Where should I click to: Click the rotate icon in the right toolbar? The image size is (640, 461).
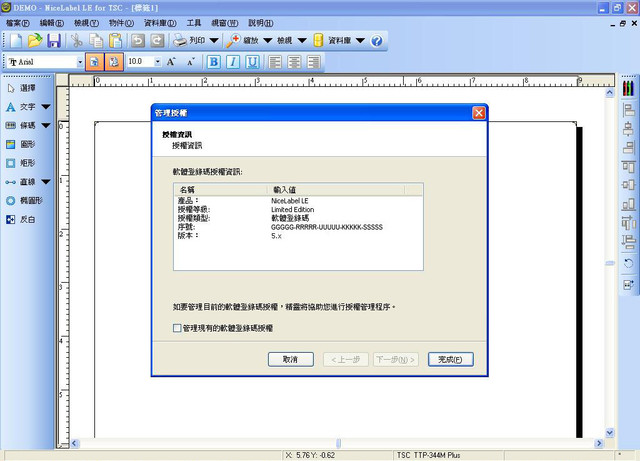click(629, 263)
